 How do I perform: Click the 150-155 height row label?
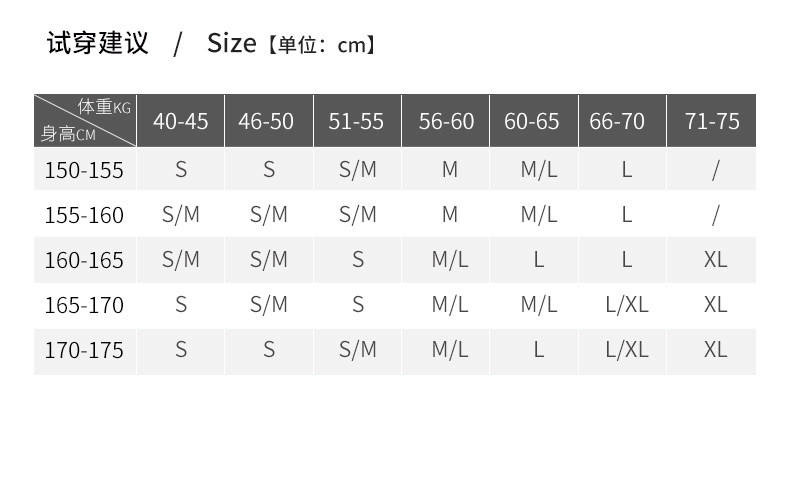coord(84,170)
